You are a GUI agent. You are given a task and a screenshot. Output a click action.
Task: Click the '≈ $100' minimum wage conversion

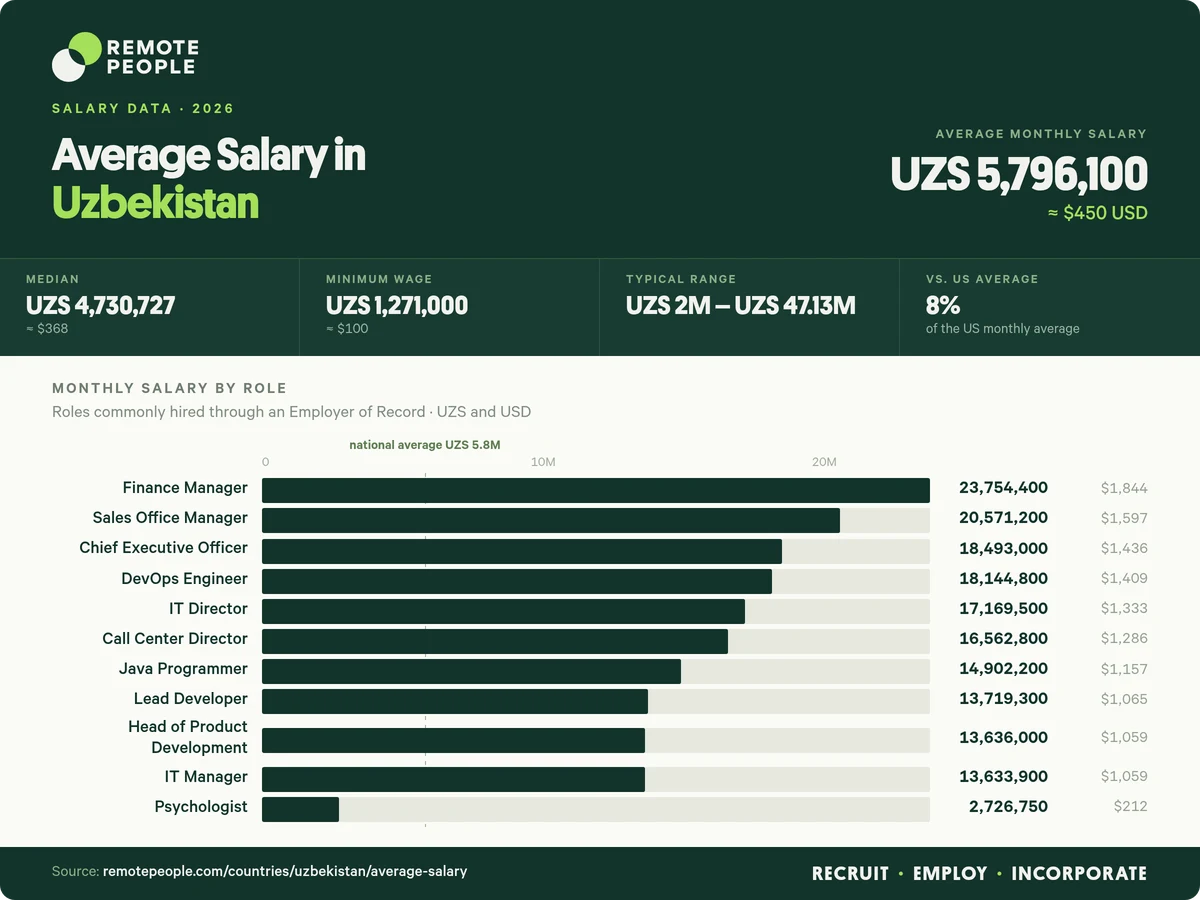pyautogui.click(x=347, y=328)
